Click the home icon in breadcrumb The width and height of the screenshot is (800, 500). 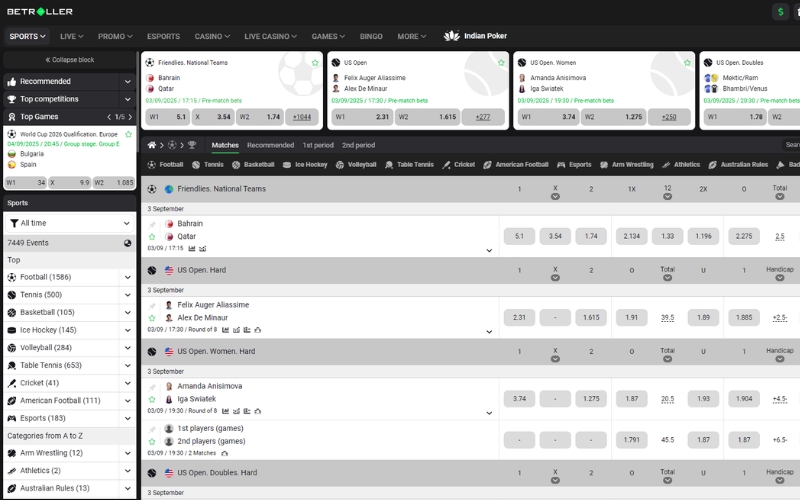(x=152, y=145)
